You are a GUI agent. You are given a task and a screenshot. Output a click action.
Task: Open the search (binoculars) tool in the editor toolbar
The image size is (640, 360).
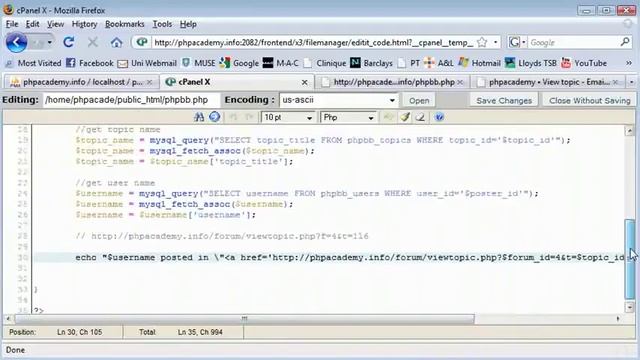199,117
